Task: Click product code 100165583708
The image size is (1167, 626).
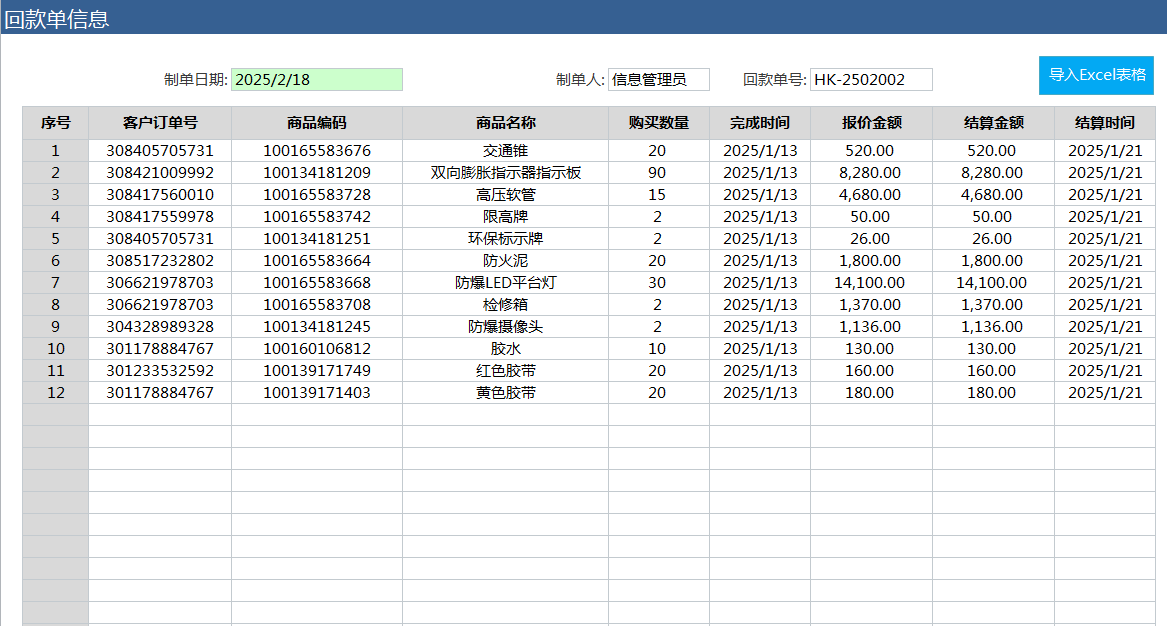Action: click(x=317, y=304)
